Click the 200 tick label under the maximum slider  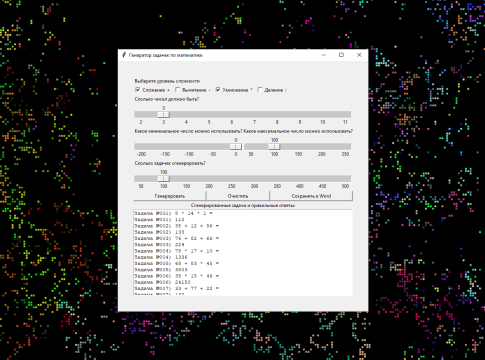(322, 154)
